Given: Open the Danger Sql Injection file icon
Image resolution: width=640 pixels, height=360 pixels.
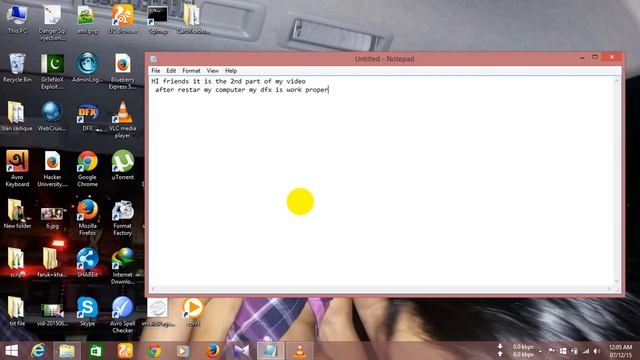Looking at the screenshot, I should pyautogui.click(x=52, y=22).
